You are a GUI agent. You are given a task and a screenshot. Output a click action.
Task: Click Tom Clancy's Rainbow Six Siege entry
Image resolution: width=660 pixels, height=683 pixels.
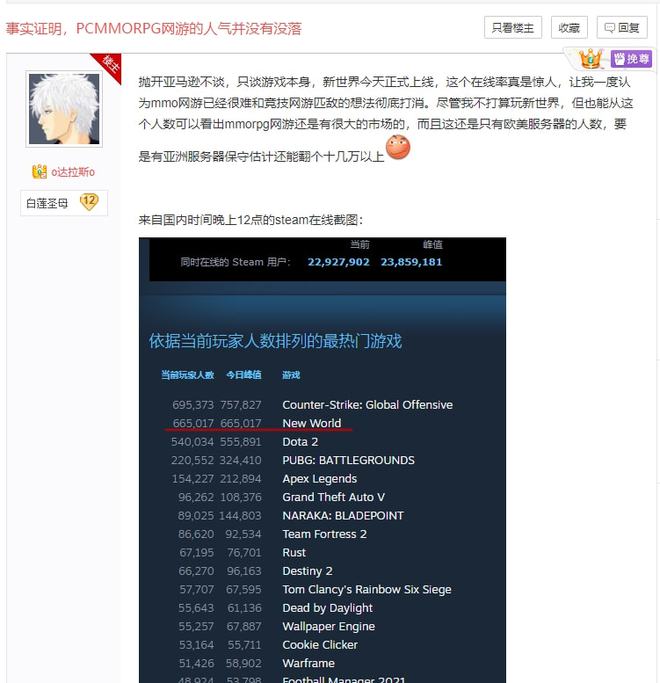[x=367, y=589]
